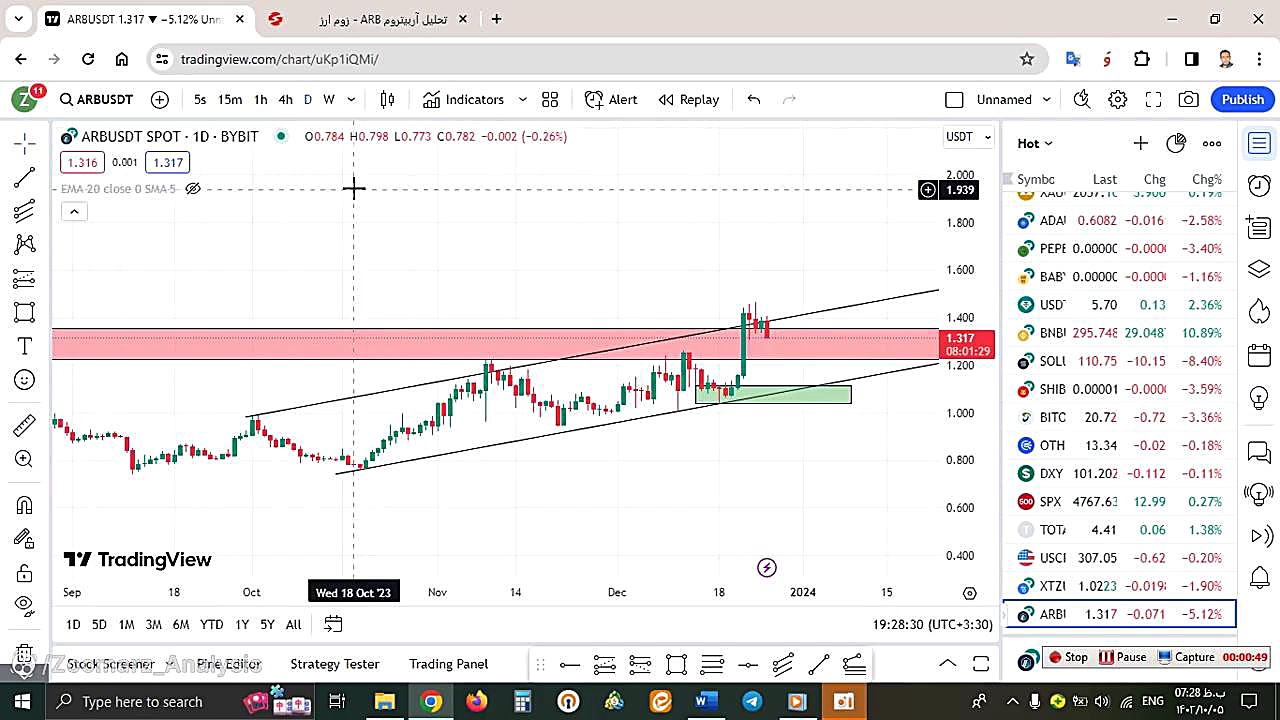Viewport: 1280px width, 720px height.
Task: Toggle magnet mode in the drawing toolbar
Action: point(25,505)
